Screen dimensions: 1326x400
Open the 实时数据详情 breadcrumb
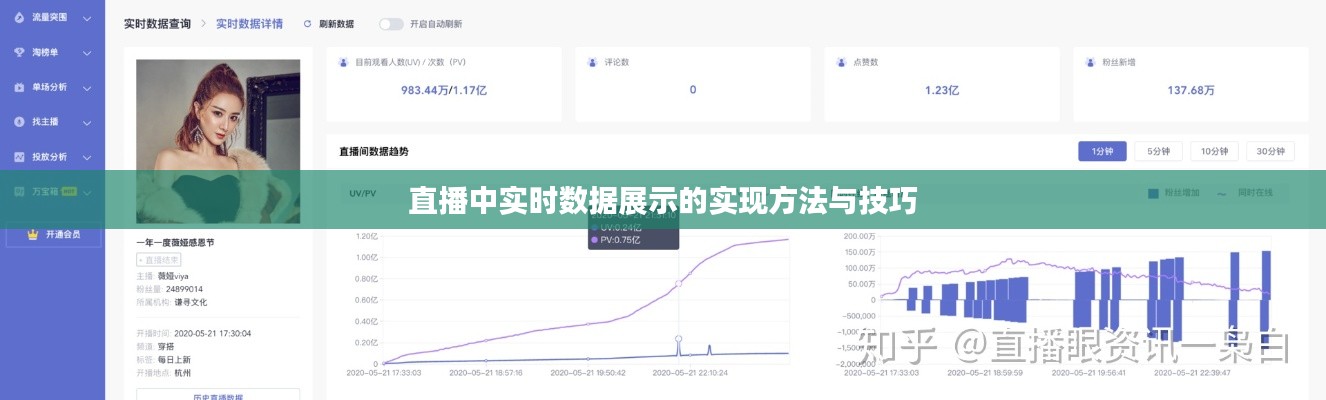coord(250,23)
